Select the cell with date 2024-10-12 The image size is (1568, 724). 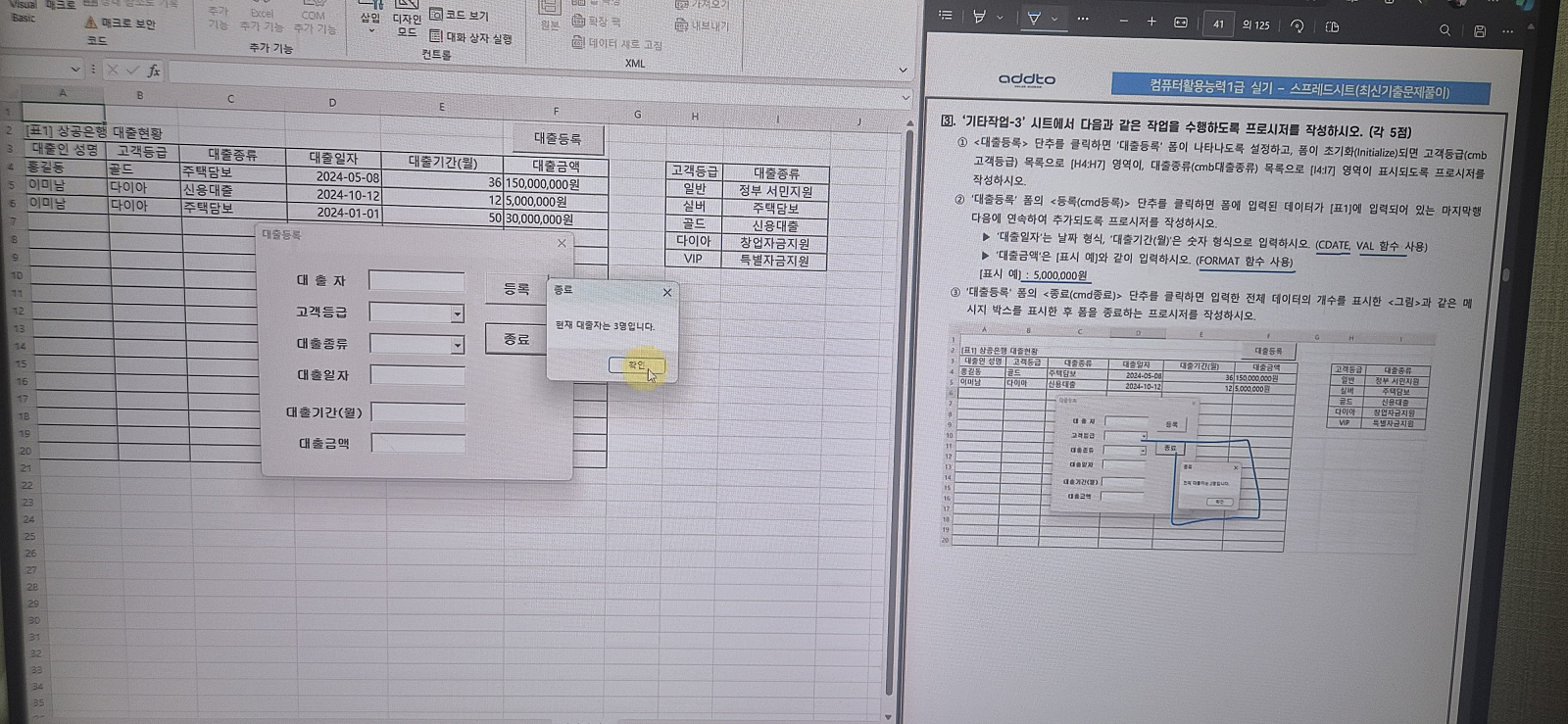pyautogui.click(x=334, y=196)
